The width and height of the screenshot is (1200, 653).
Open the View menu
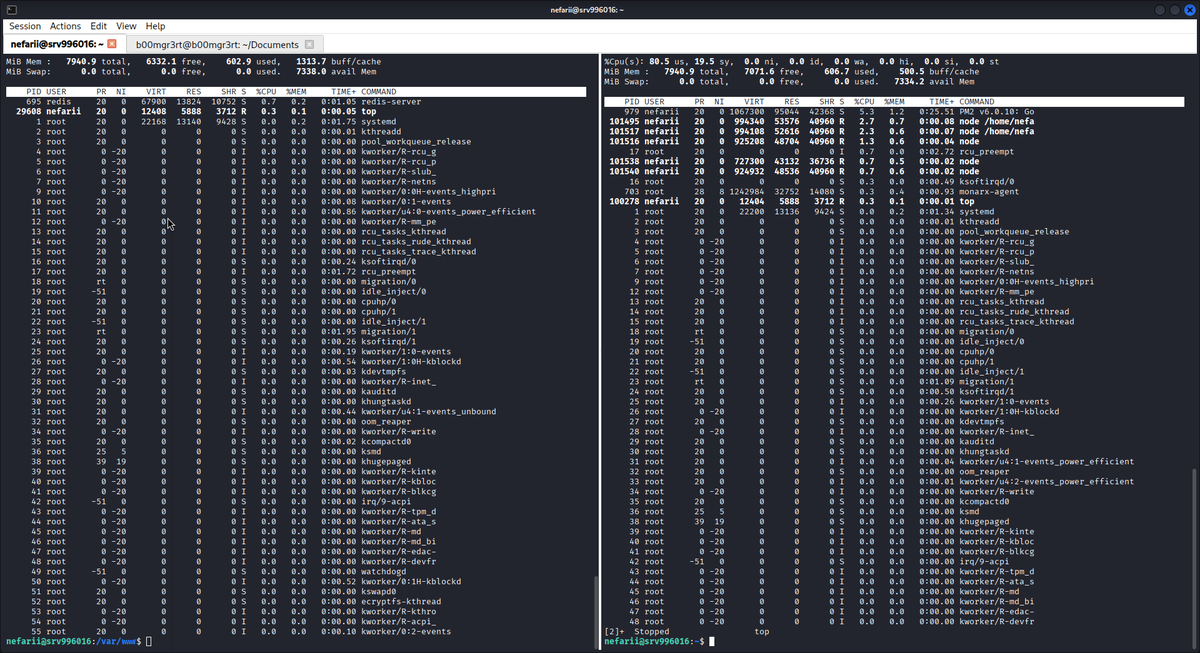coord(126,26)
